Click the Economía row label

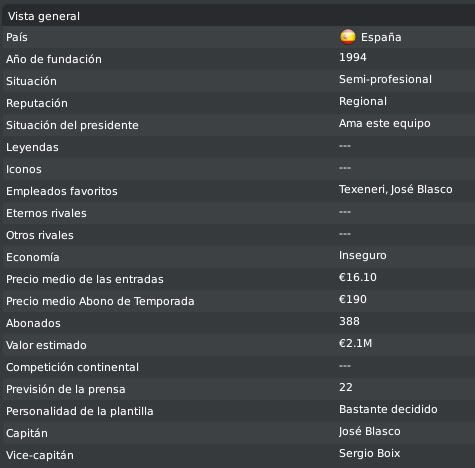[33, 257]
